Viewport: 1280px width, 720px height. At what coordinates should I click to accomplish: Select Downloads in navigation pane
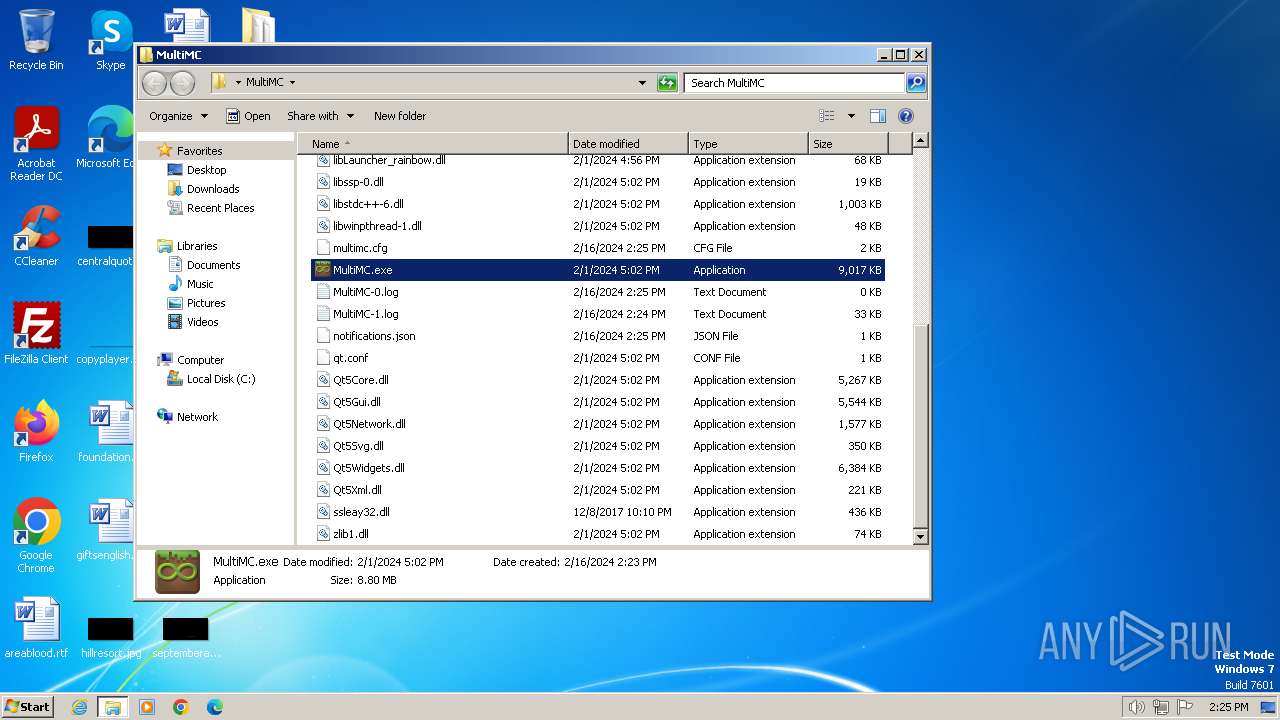click(x=213, y=189)
